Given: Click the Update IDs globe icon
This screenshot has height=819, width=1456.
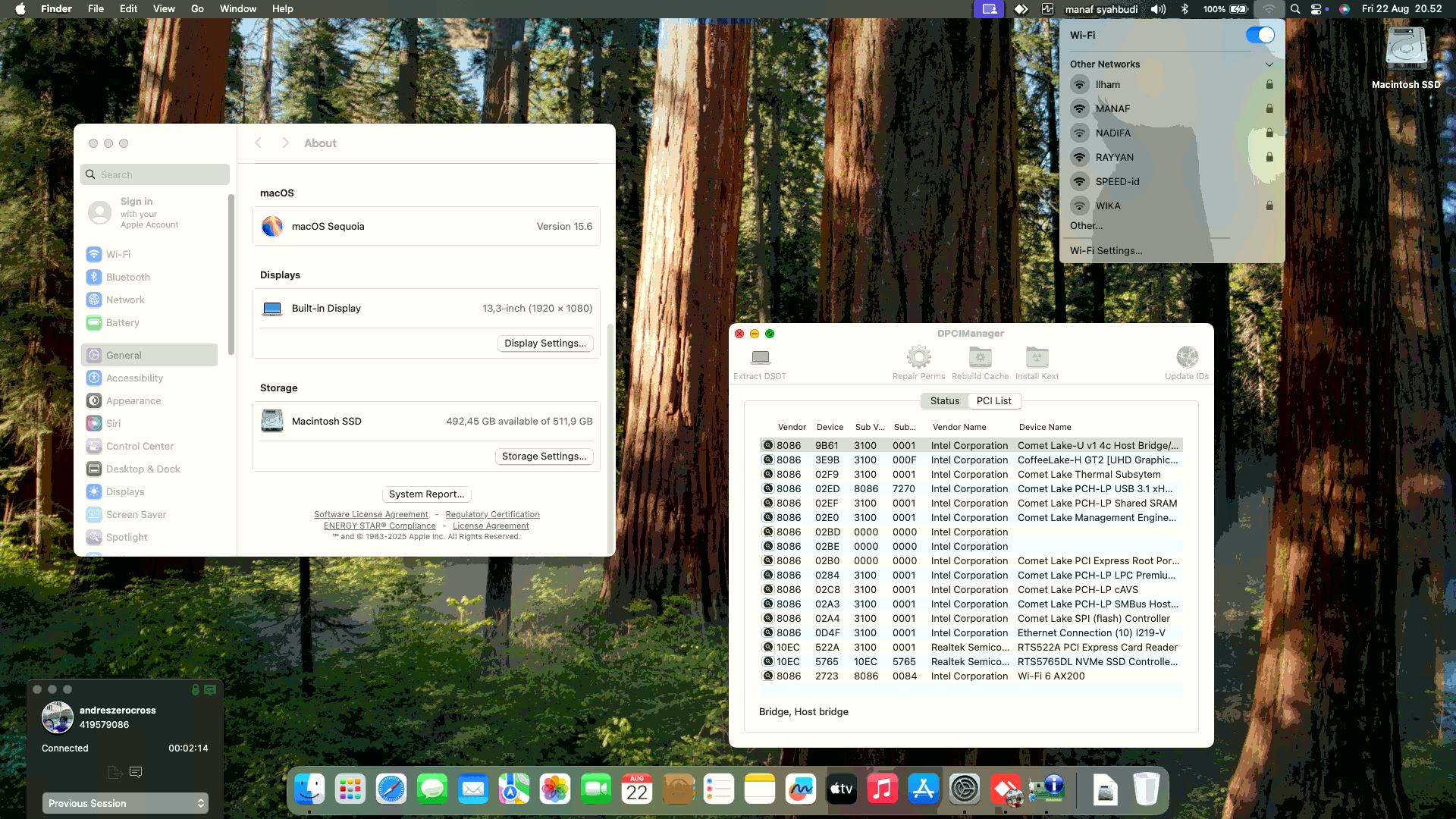Looking at the screenshot, I should coord(1187,358).
